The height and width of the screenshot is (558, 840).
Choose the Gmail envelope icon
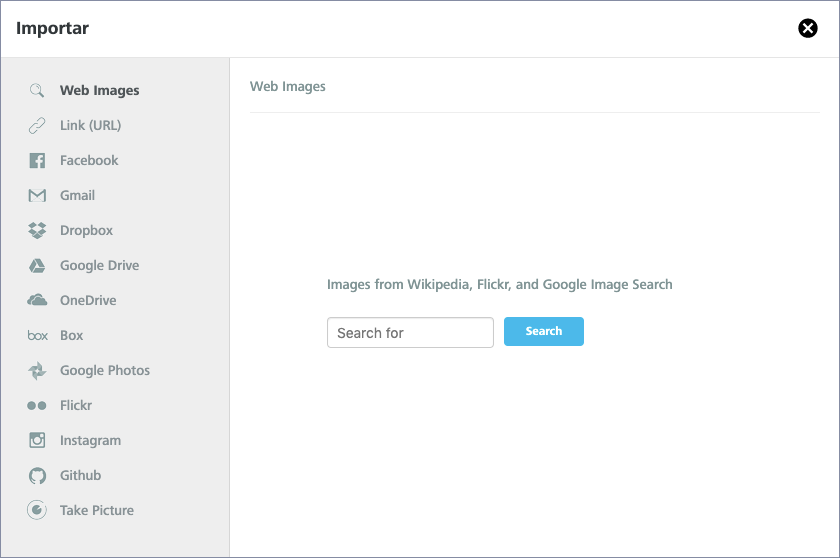[37, 195]
